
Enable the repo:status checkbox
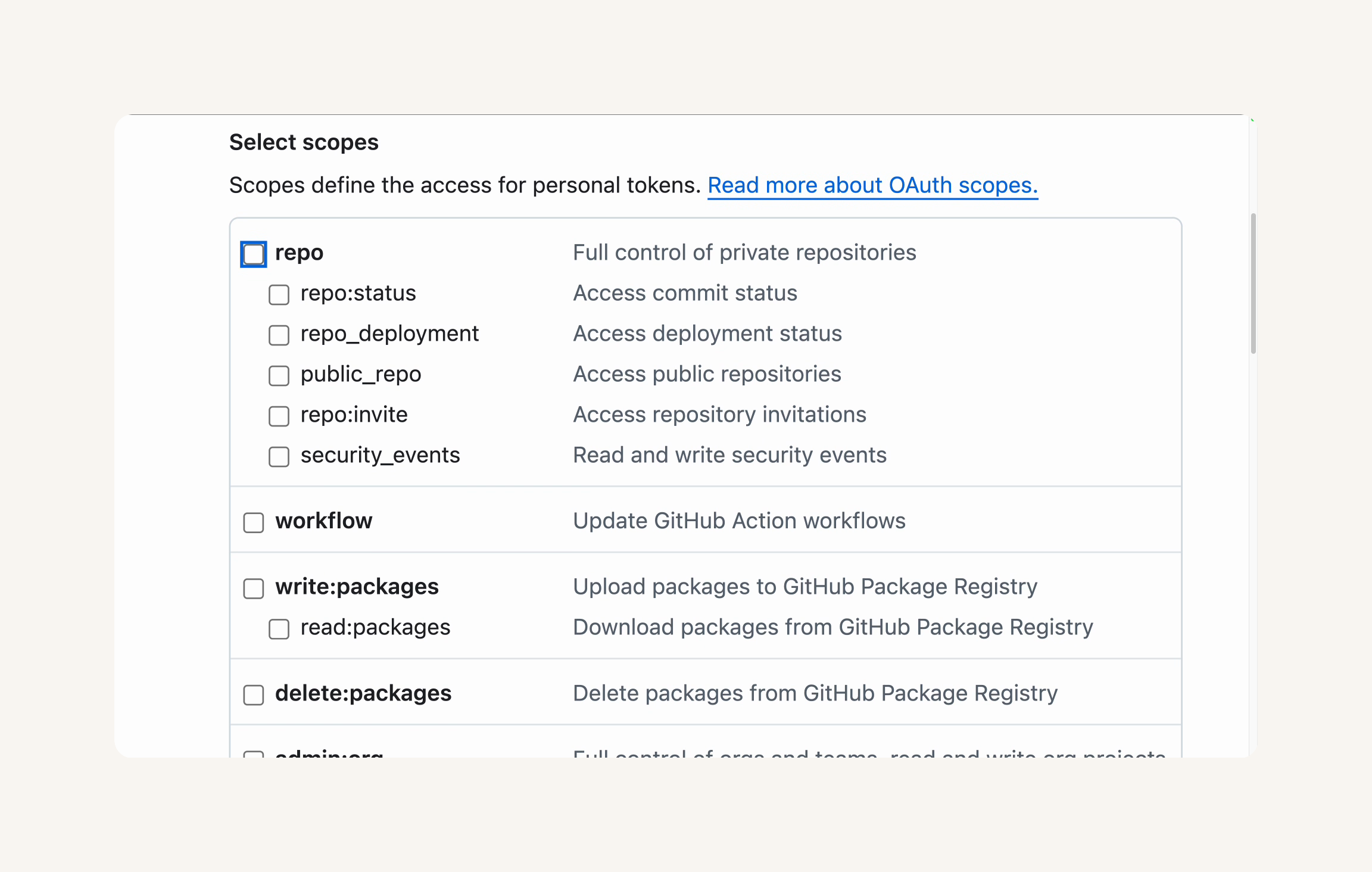pos(279,295)
